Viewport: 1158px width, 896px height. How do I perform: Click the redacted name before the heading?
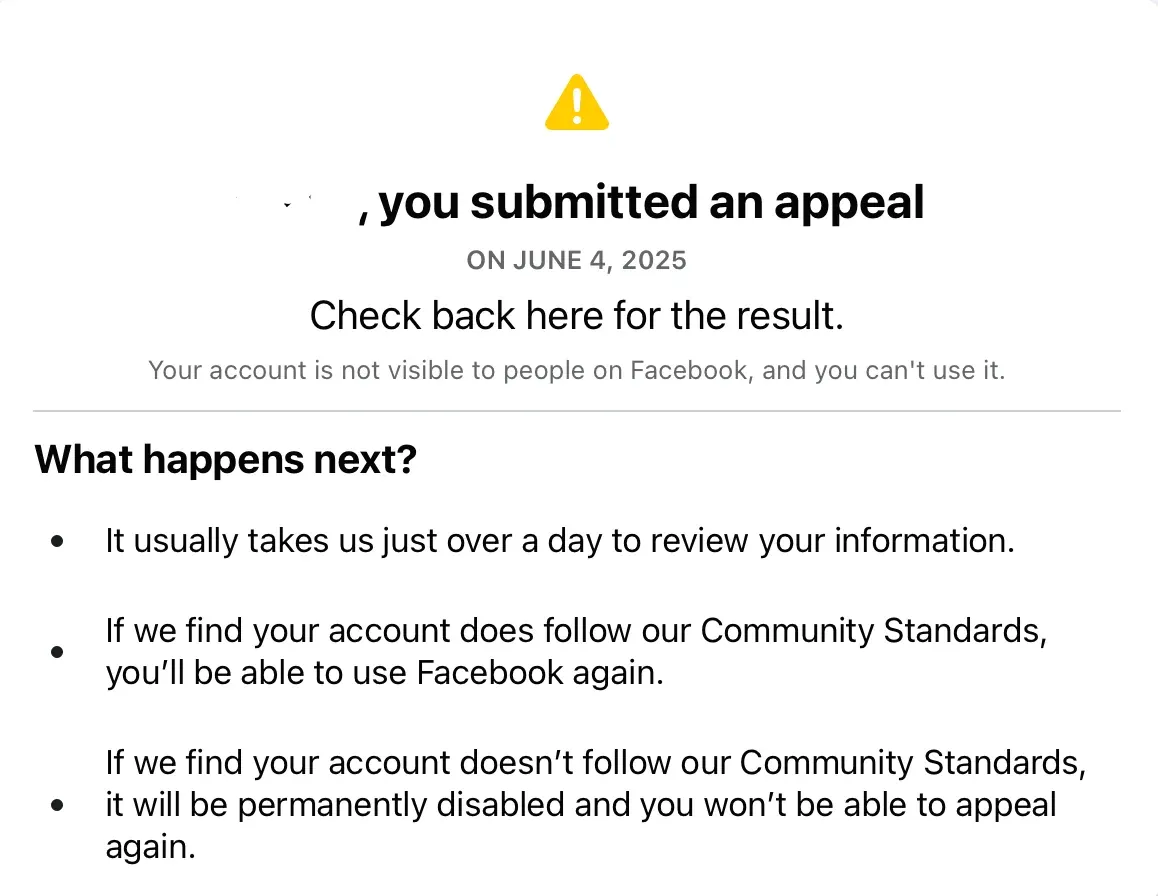(x=293, y=203)
